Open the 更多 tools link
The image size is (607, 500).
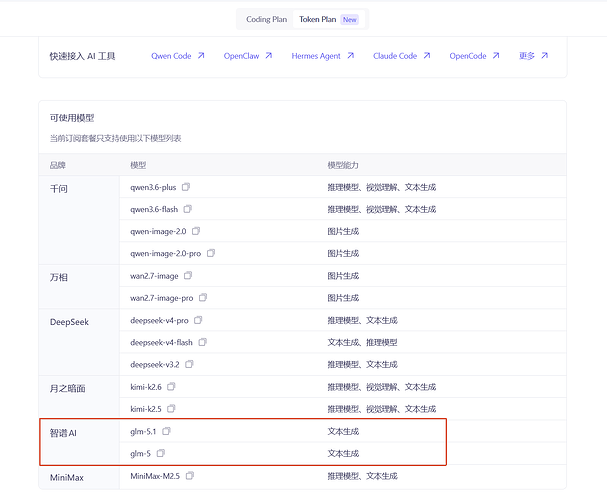(526, 56)
